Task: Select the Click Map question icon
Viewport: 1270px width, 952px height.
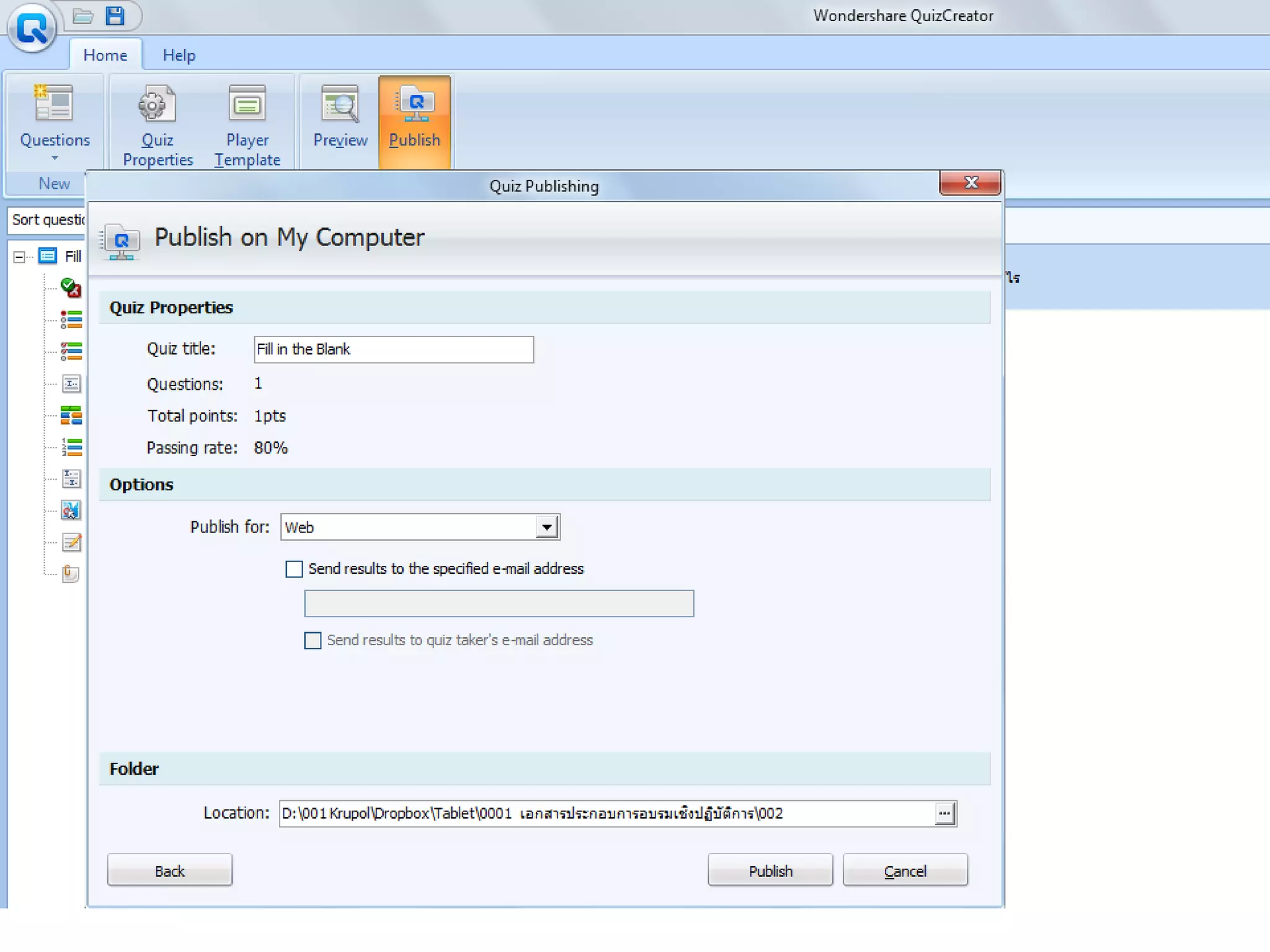Action: point(71,510)
